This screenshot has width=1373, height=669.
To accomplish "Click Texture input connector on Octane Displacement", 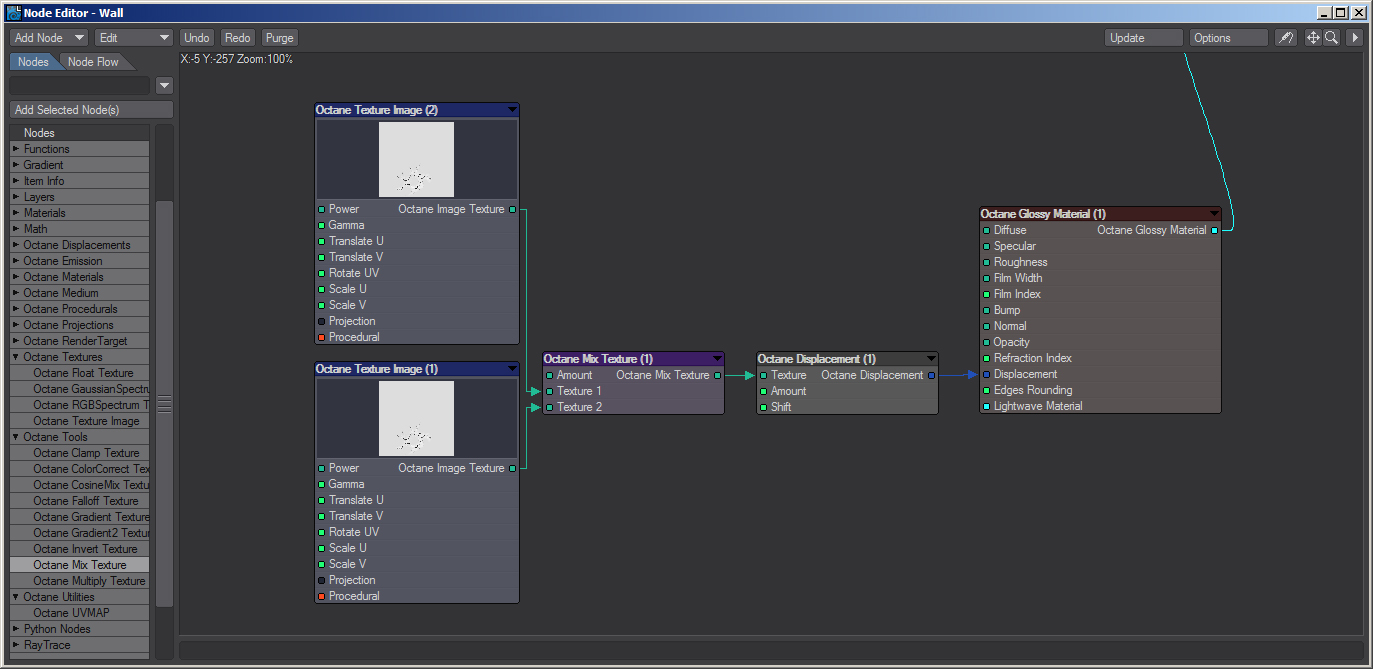I will 764,375.
